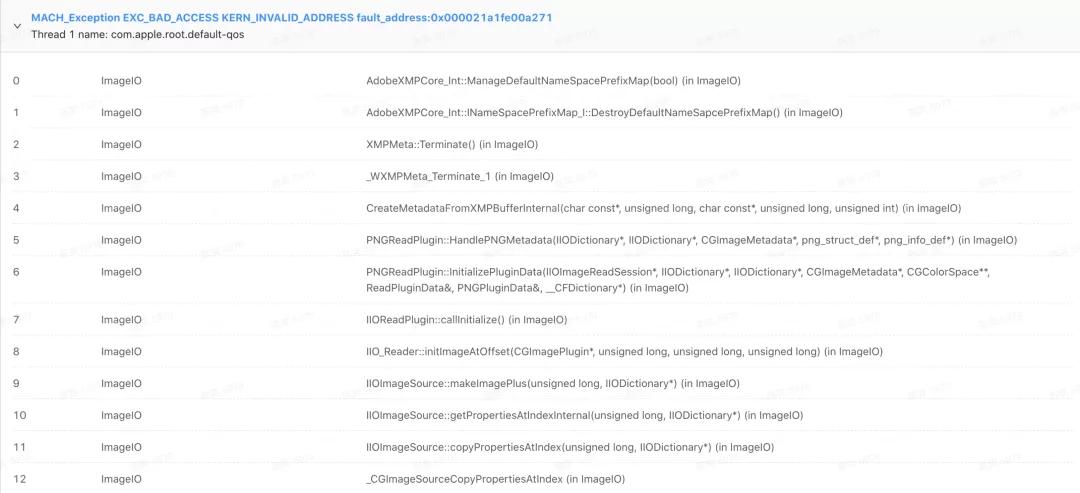This screenshot has height=493, width=1080.
Task: Click the ImageIO module name in frame 4
Action: [x=121, y=209]
